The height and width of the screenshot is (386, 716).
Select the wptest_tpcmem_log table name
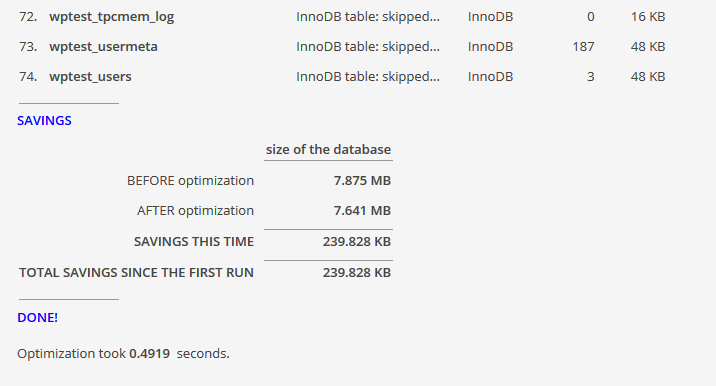[111, 17]
